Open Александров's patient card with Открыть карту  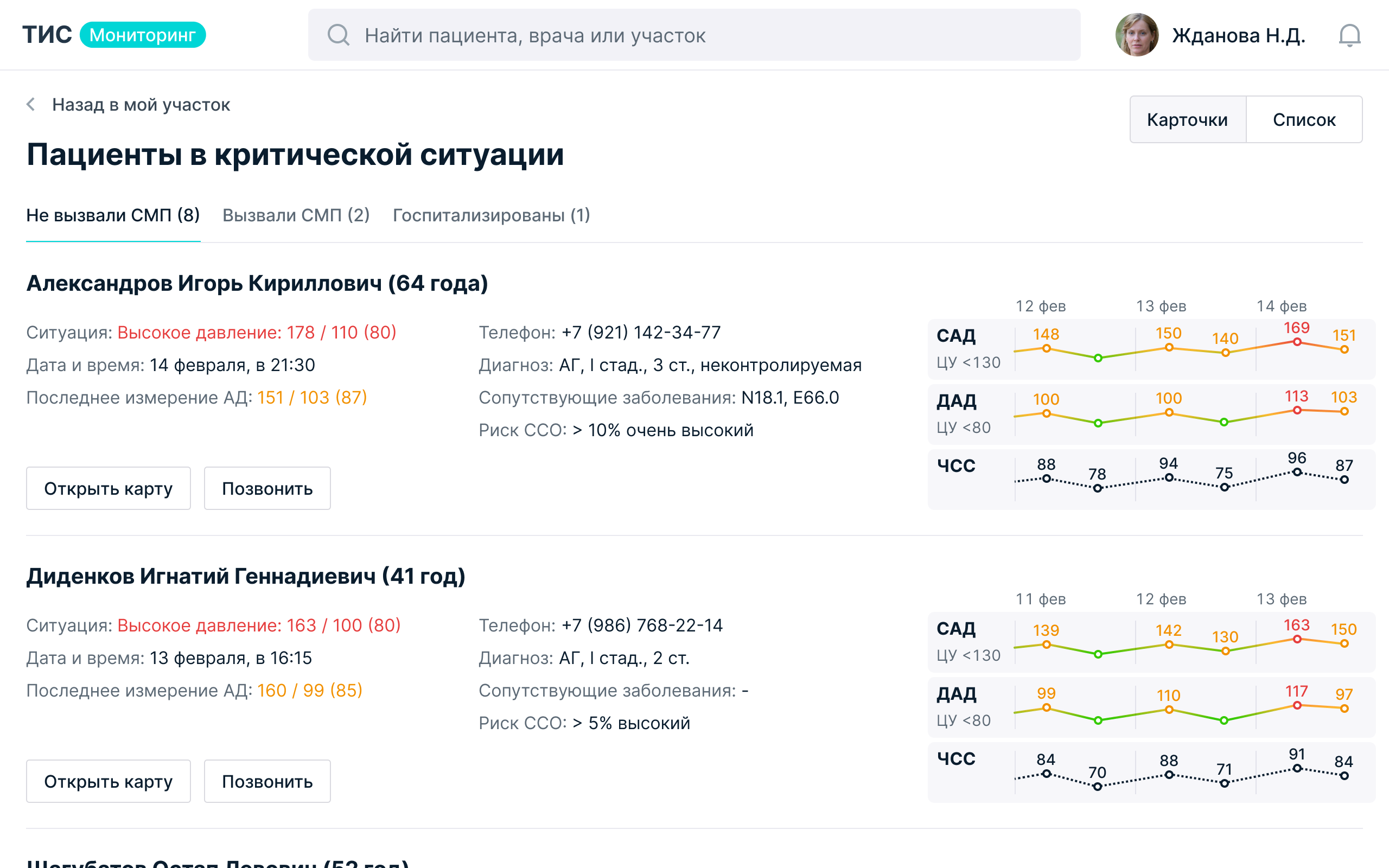[x=108, y=489]
